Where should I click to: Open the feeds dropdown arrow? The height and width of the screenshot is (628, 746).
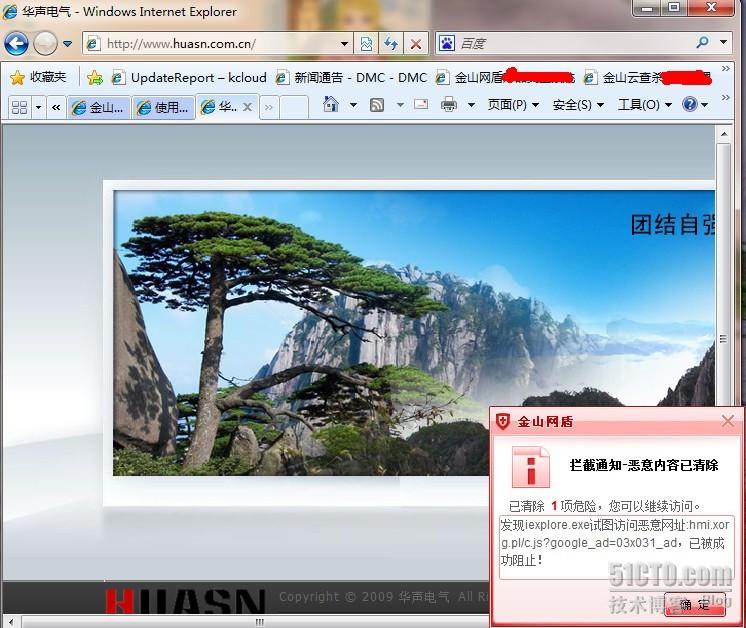point(401,104)
